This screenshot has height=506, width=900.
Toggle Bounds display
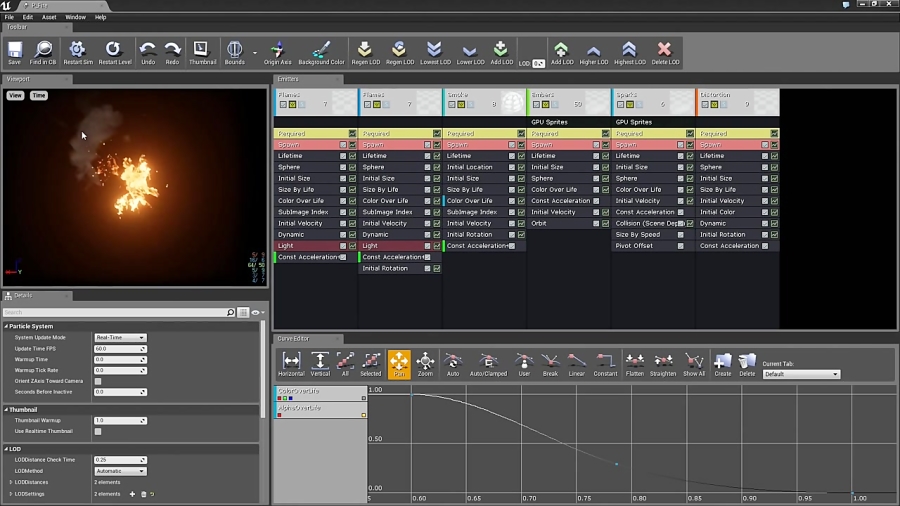(234, 52)
